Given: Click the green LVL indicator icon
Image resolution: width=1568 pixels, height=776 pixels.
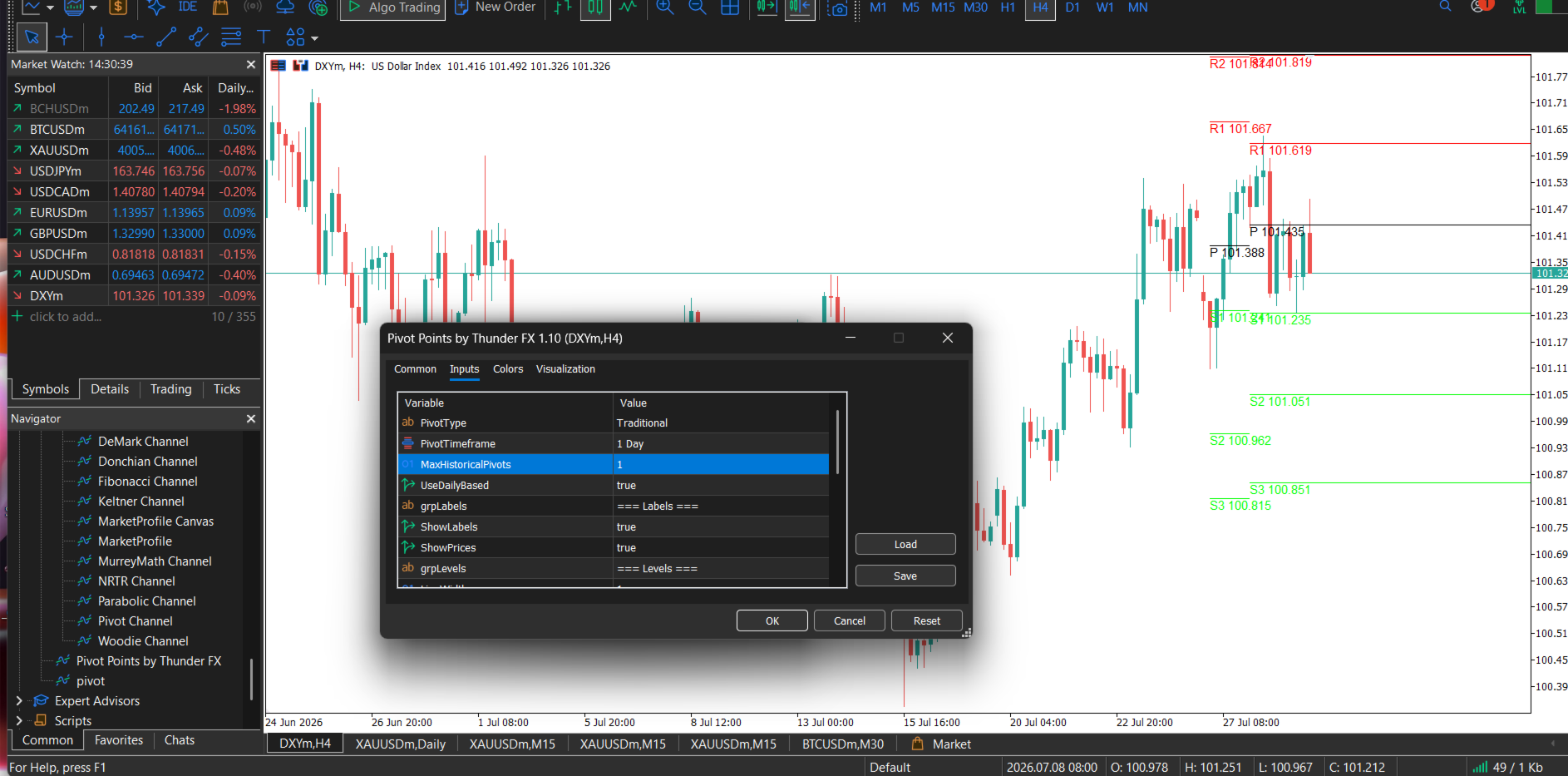Looking at the screenshot, I should [x=1520, y=7].
